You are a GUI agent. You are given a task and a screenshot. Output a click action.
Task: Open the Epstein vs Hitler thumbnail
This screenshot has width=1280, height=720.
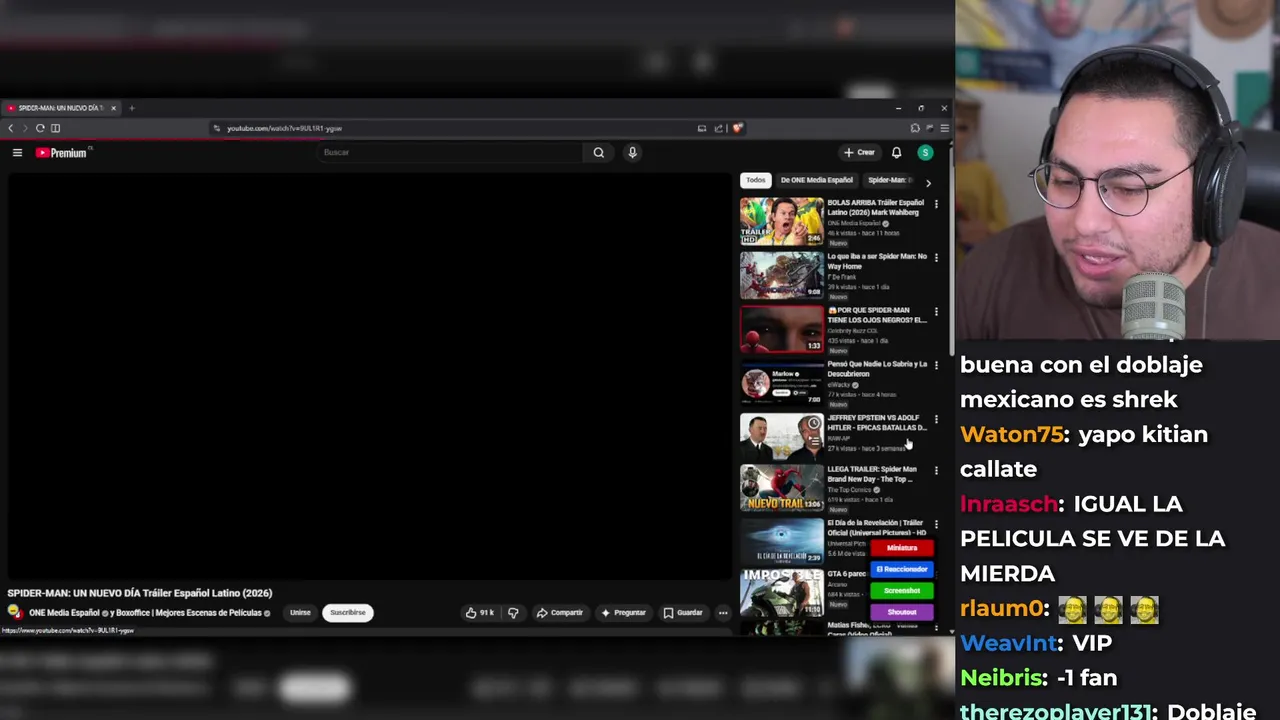[x=782, y=437]
